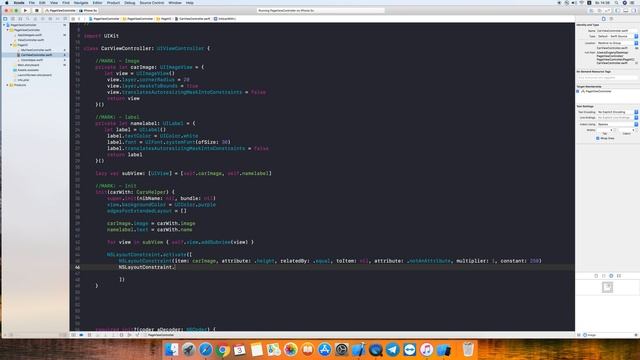Open the Navigate menu
The image size is (640, 360).
(81, 3)
